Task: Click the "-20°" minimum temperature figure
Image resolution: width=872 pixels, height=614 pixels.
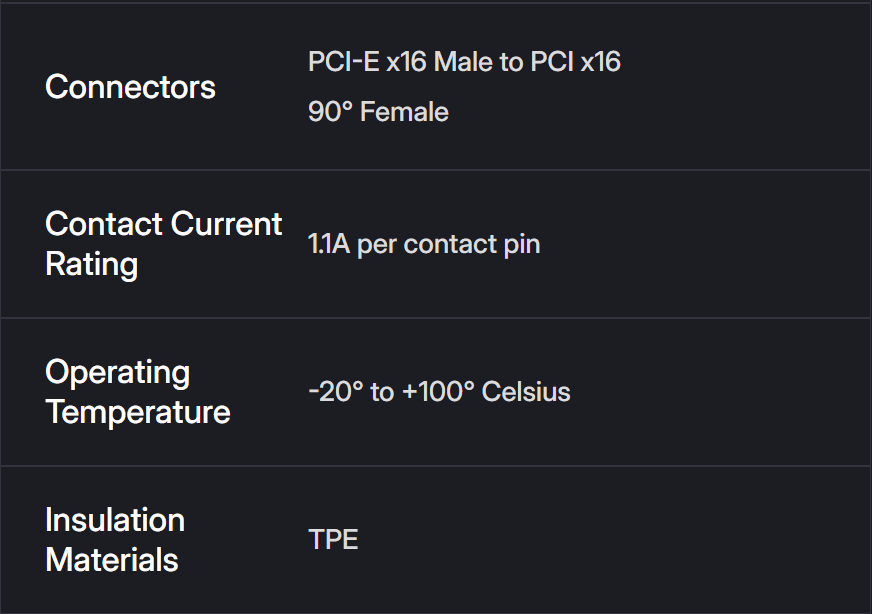Action: click(x=335, y=392)
